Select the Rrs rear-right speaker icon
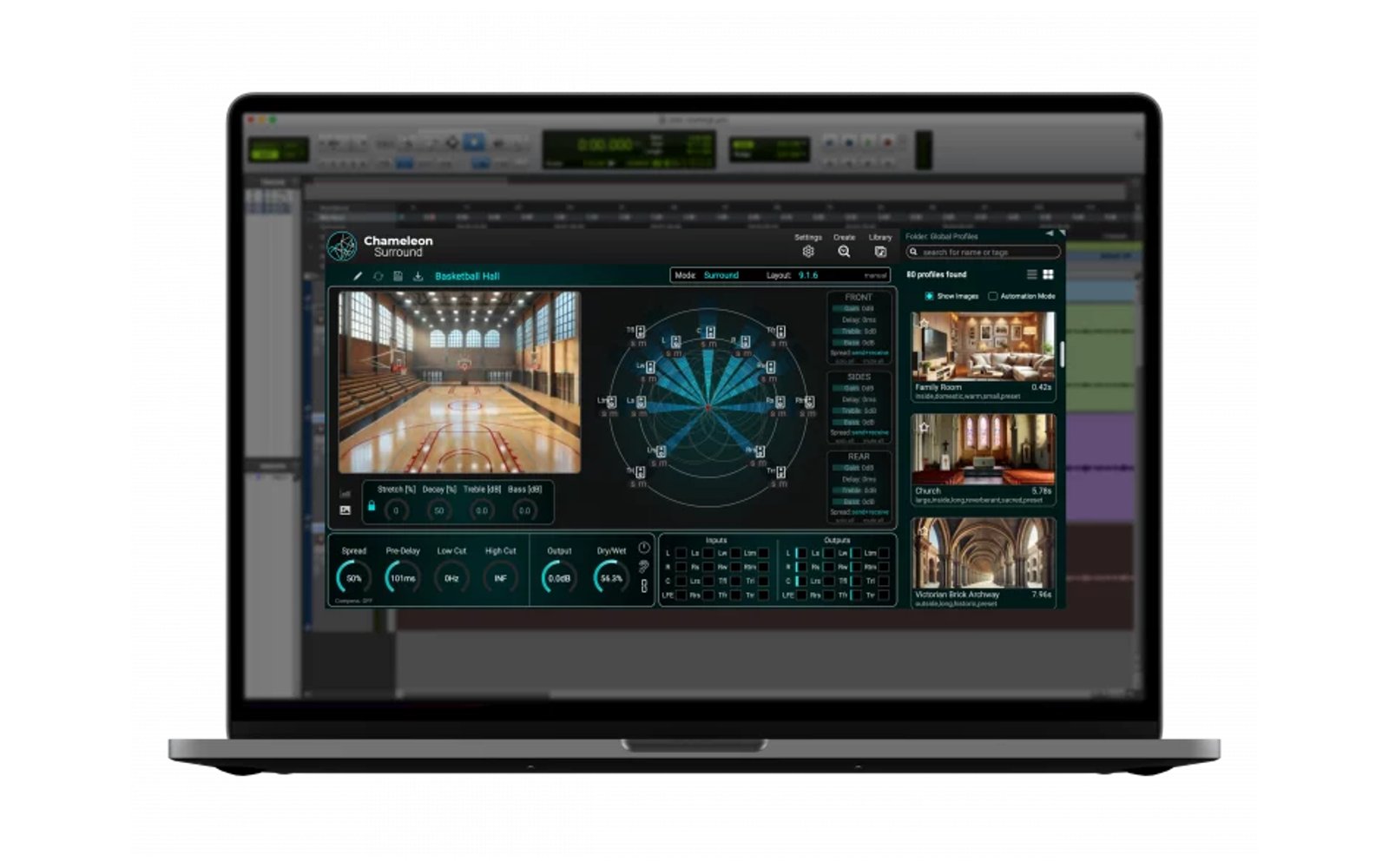This screenshot has width=1389, height=868. tap(760, 451)
